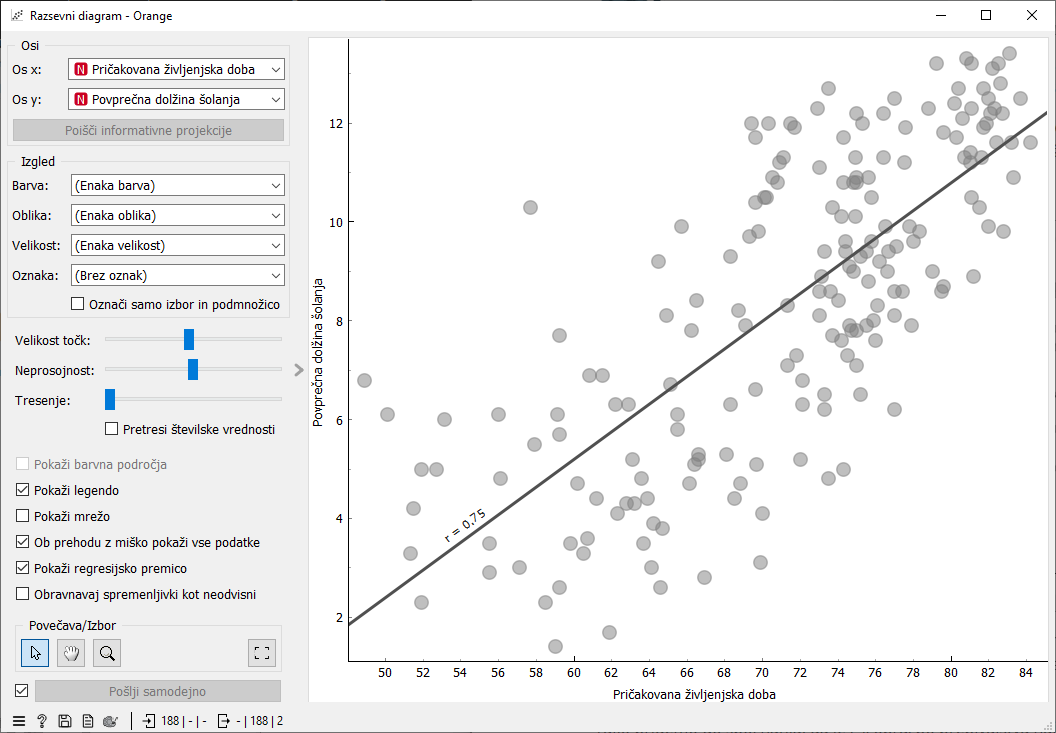The image size is (1056, 733).
Task: Enable Pokaži mrežo checkbox
Action: [23, 517]
